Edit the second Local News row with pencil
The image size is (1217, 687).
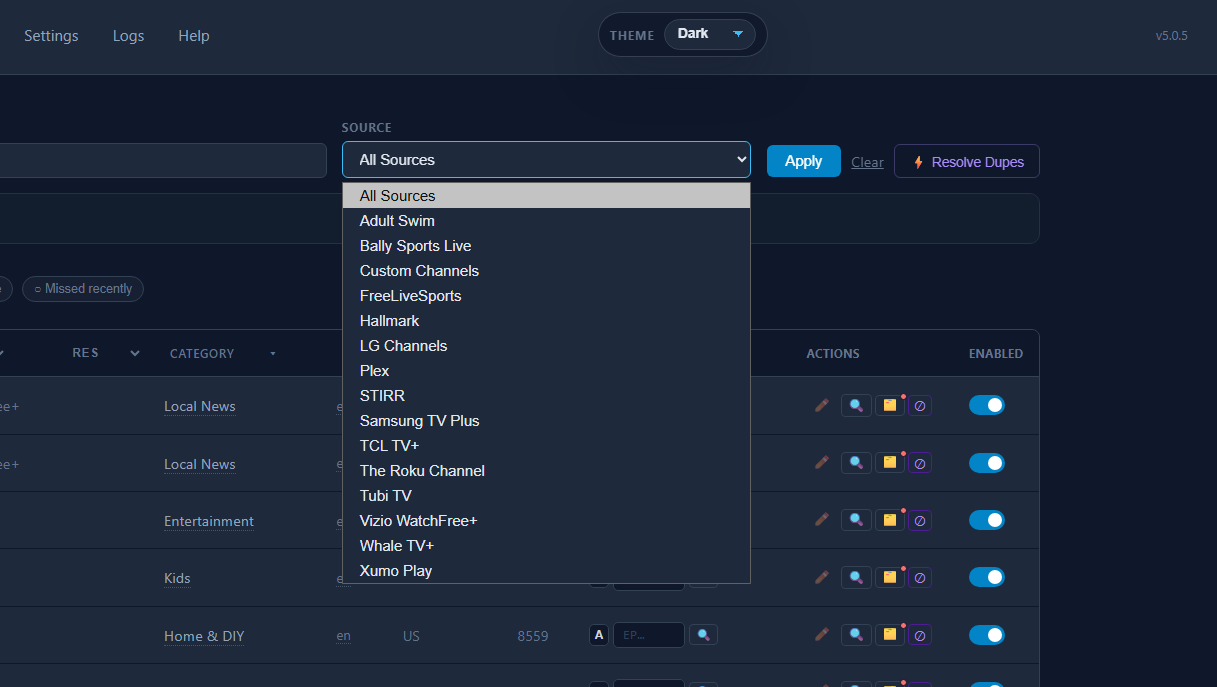(822, 463)
